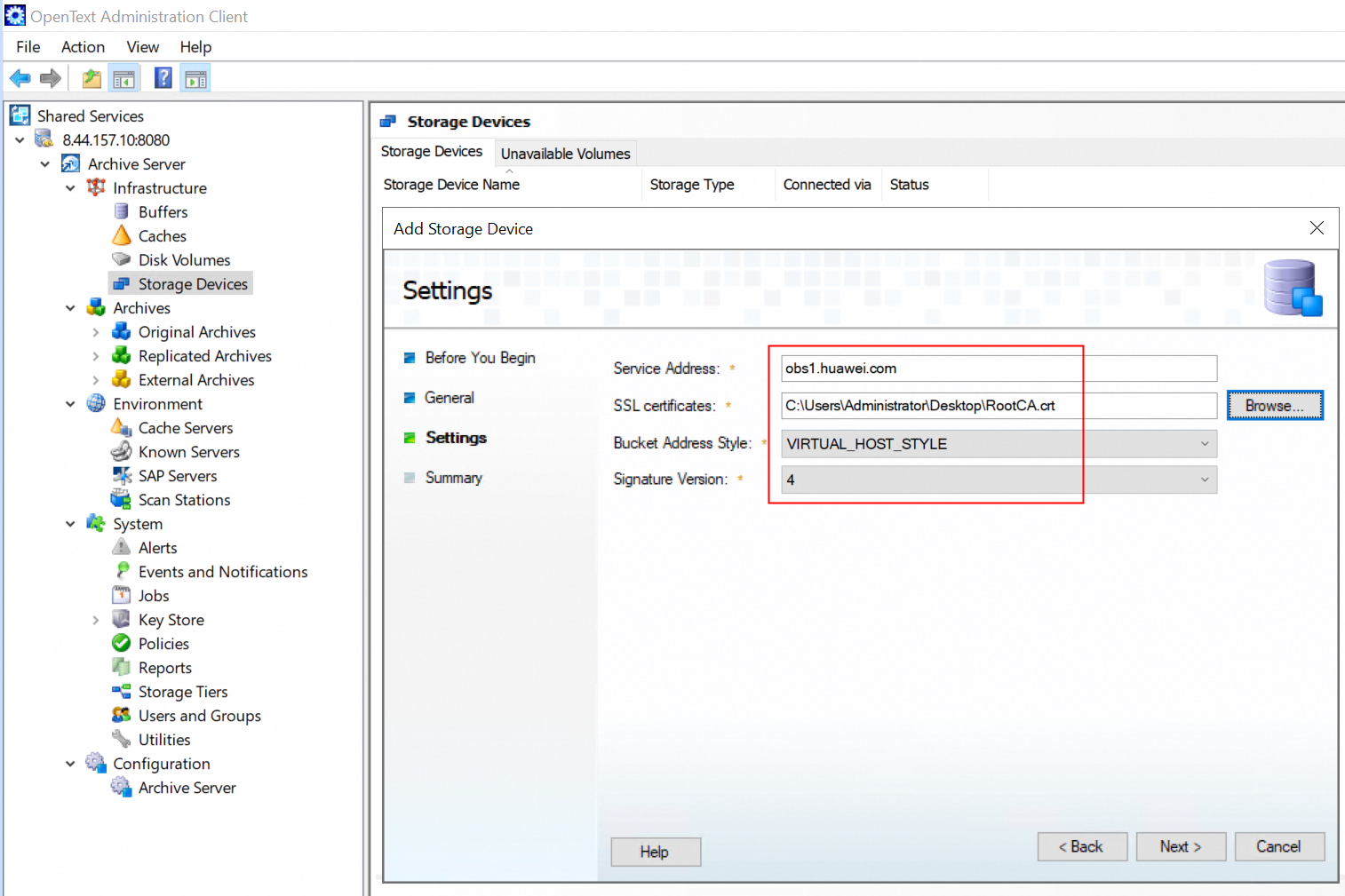Click the Storage Type column header
This screenshot has width=1345, height=896.
coord(708,185)
